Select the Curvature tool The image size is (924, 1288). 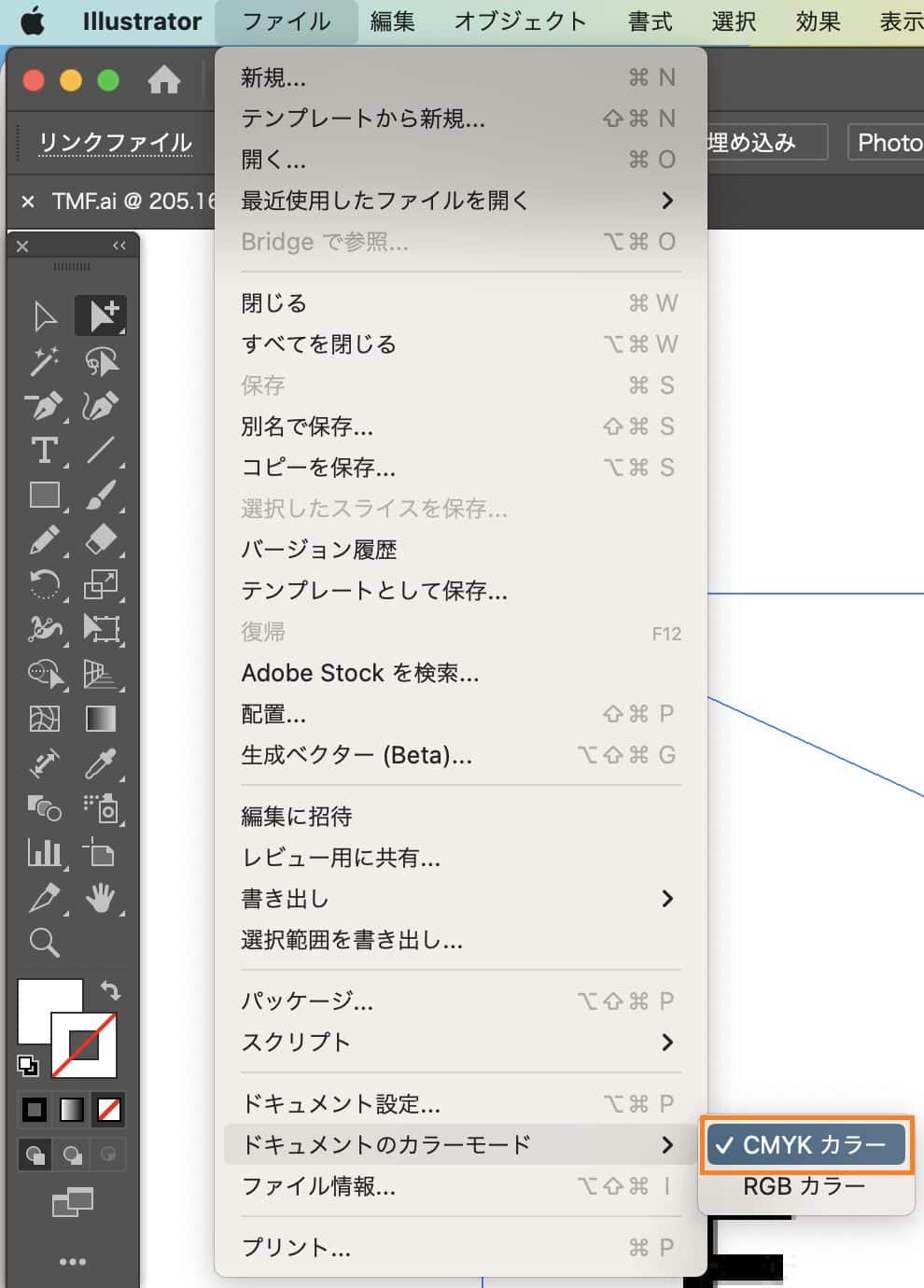point(101,405)
